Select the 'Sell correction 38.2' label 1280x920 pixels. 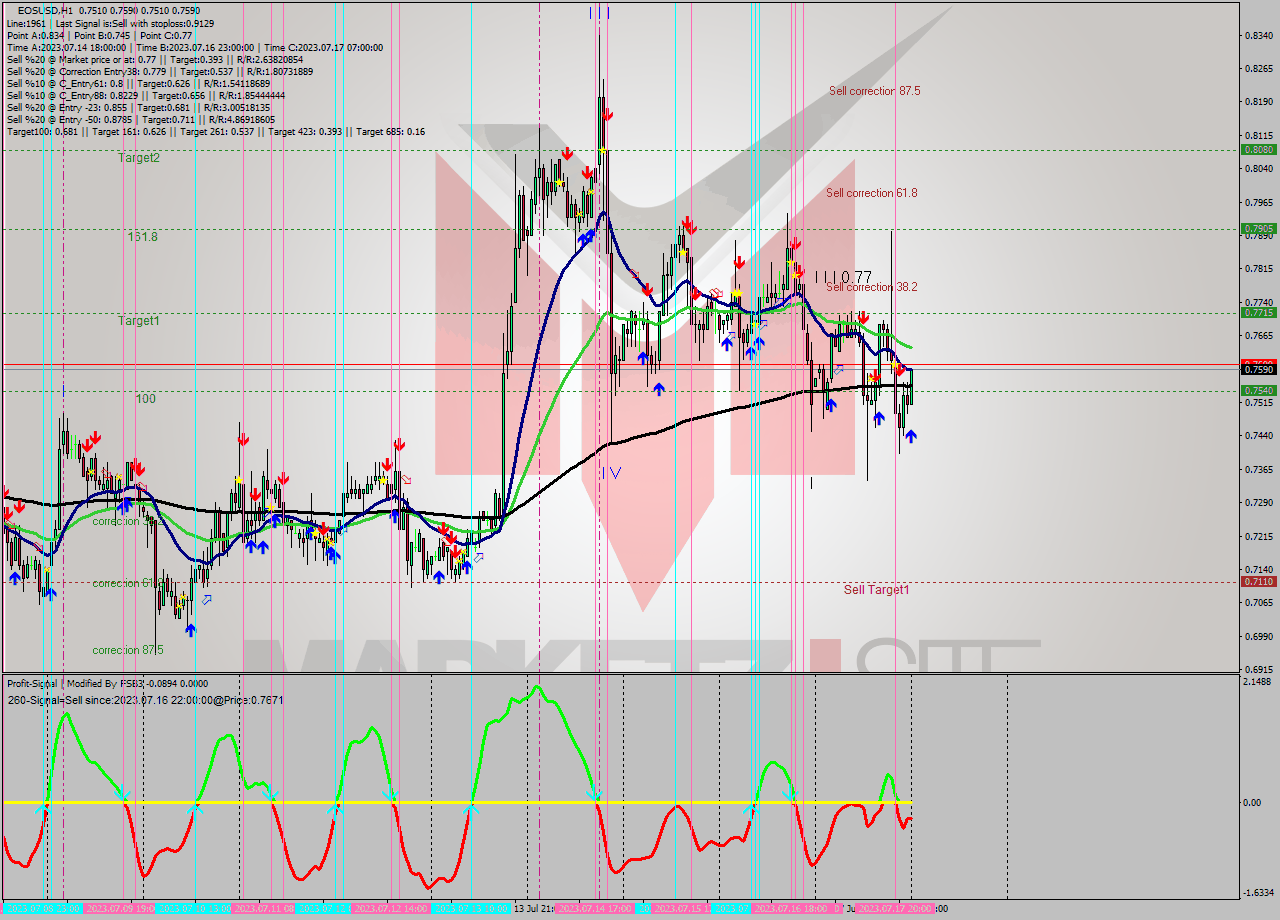(871, 287)
